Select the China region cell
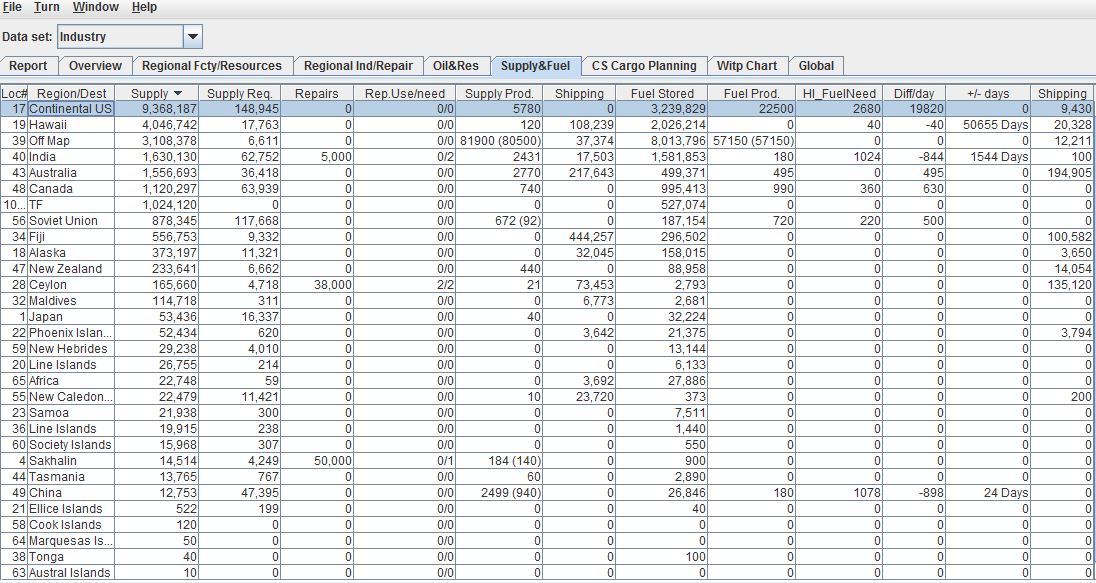Viewport: 1096px width, 583px height. (x=71, y=493)
